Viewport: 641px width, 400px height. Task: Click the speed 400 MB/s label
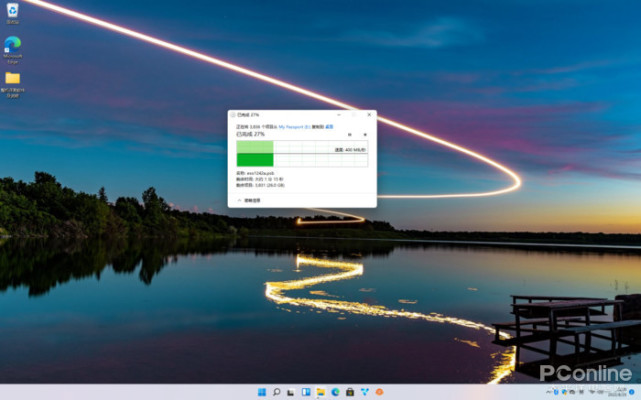pos(350,150)
